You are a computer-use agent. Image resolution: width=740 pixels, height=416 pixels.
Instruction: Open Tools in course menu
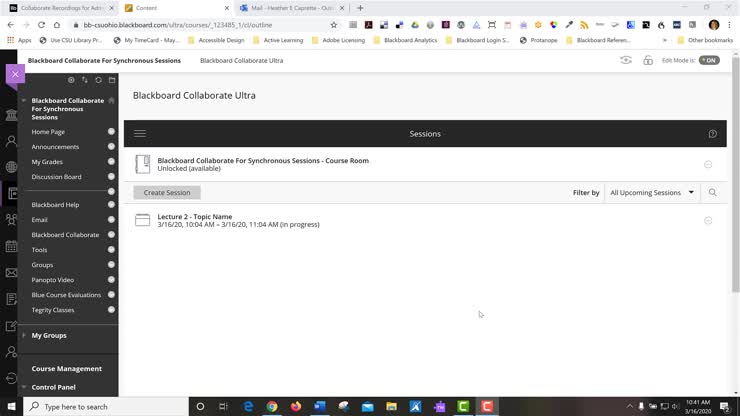[39, 250]
